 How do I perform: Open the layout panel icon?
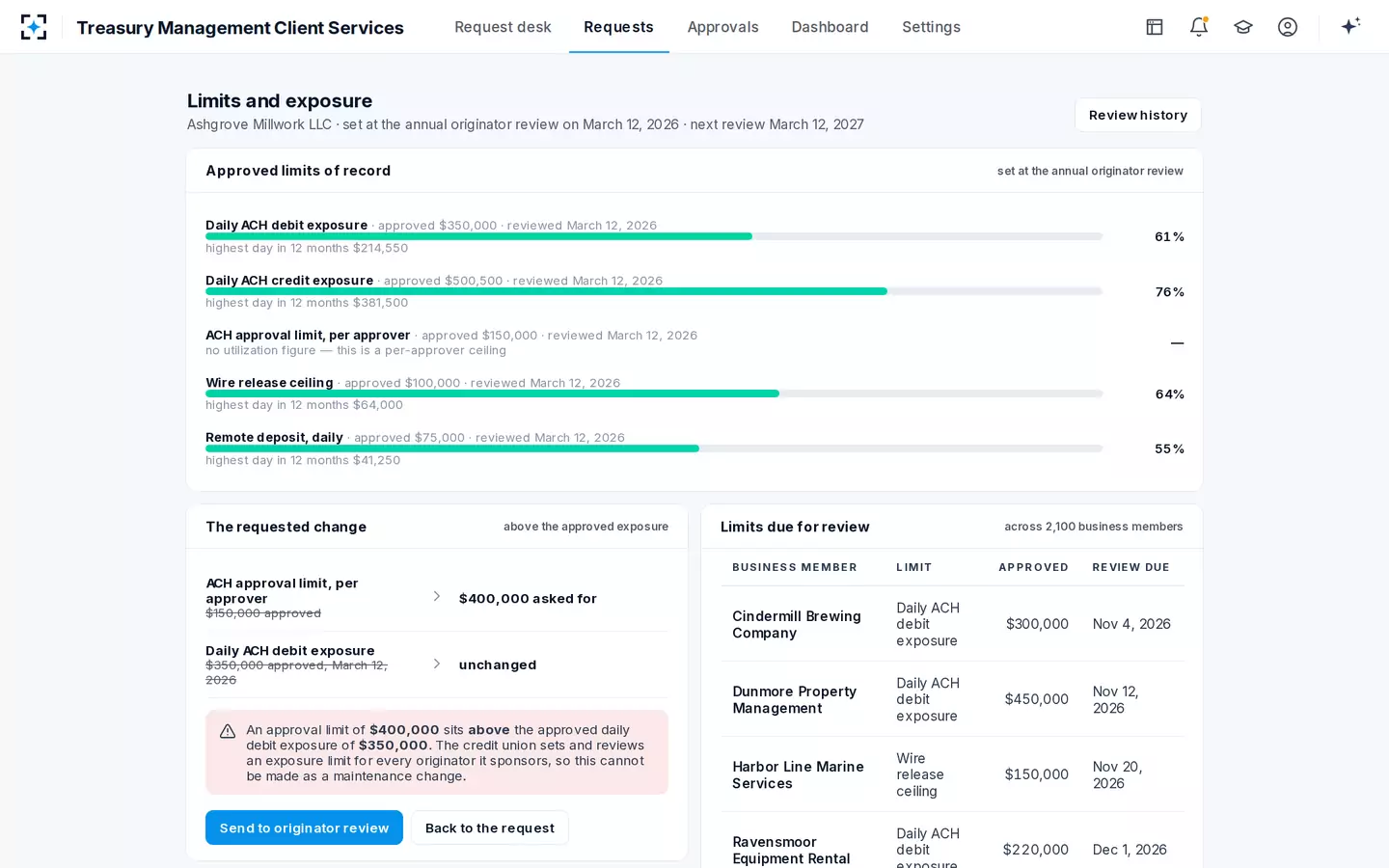tap(1155, 27)
